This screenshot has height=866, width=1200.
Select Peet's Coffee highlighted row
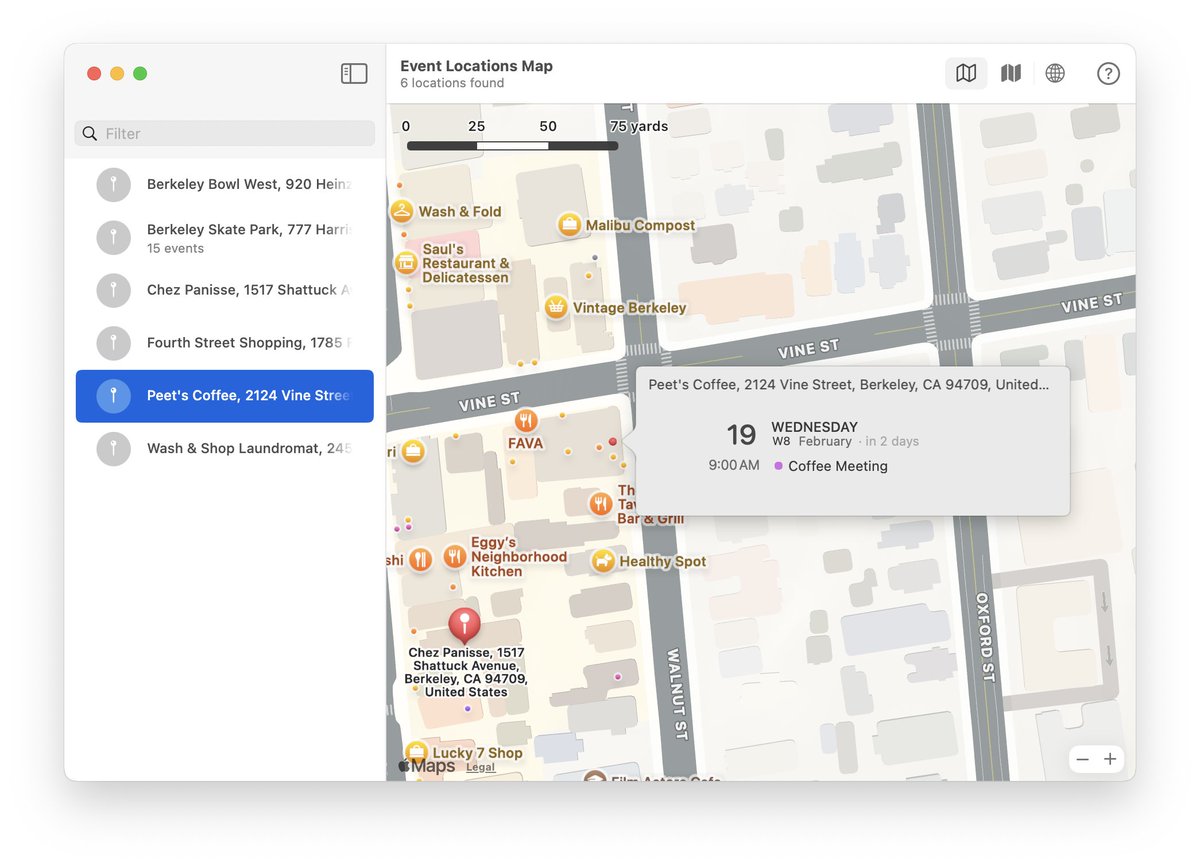[225, 396]
